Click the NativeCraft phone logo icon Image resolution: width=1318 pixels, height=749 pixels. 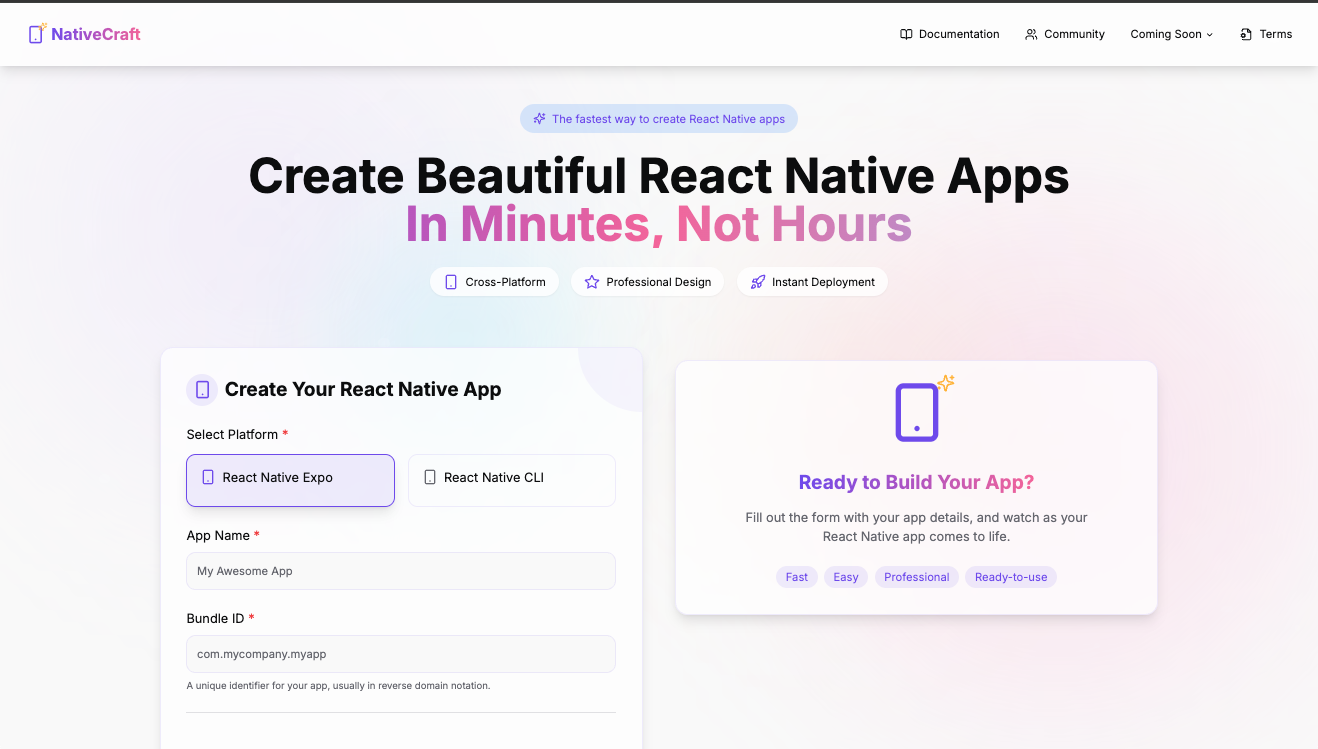pos(37,33)
